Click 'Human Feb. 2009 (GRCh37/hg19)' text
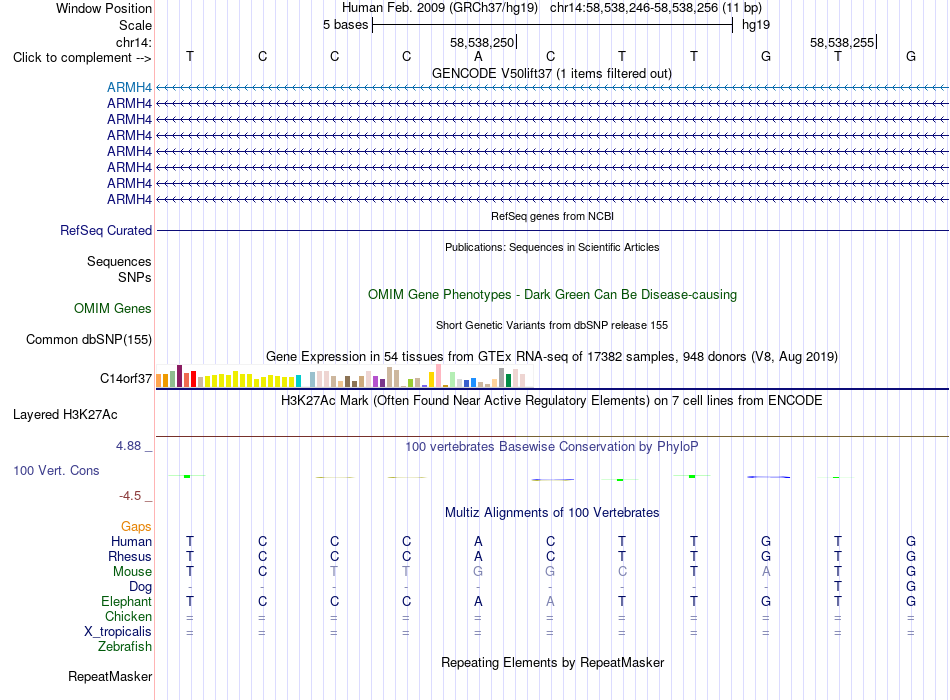The image size is (950, 700). [440, 8]
